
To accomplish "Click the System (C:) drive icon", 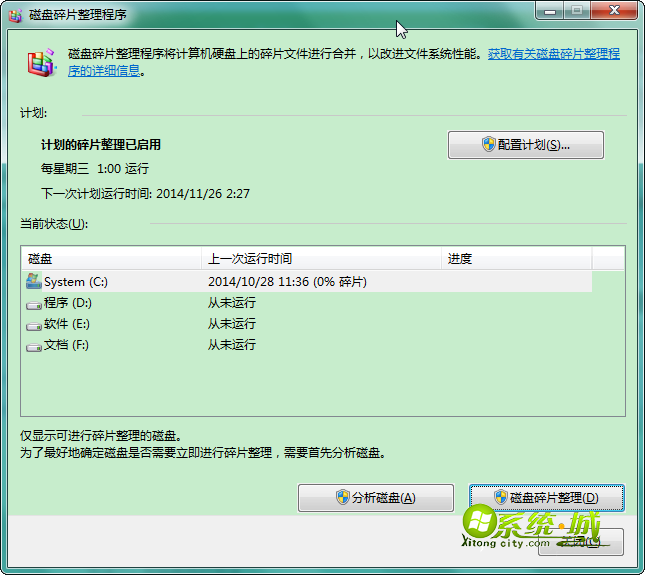I will click(34, 281).
